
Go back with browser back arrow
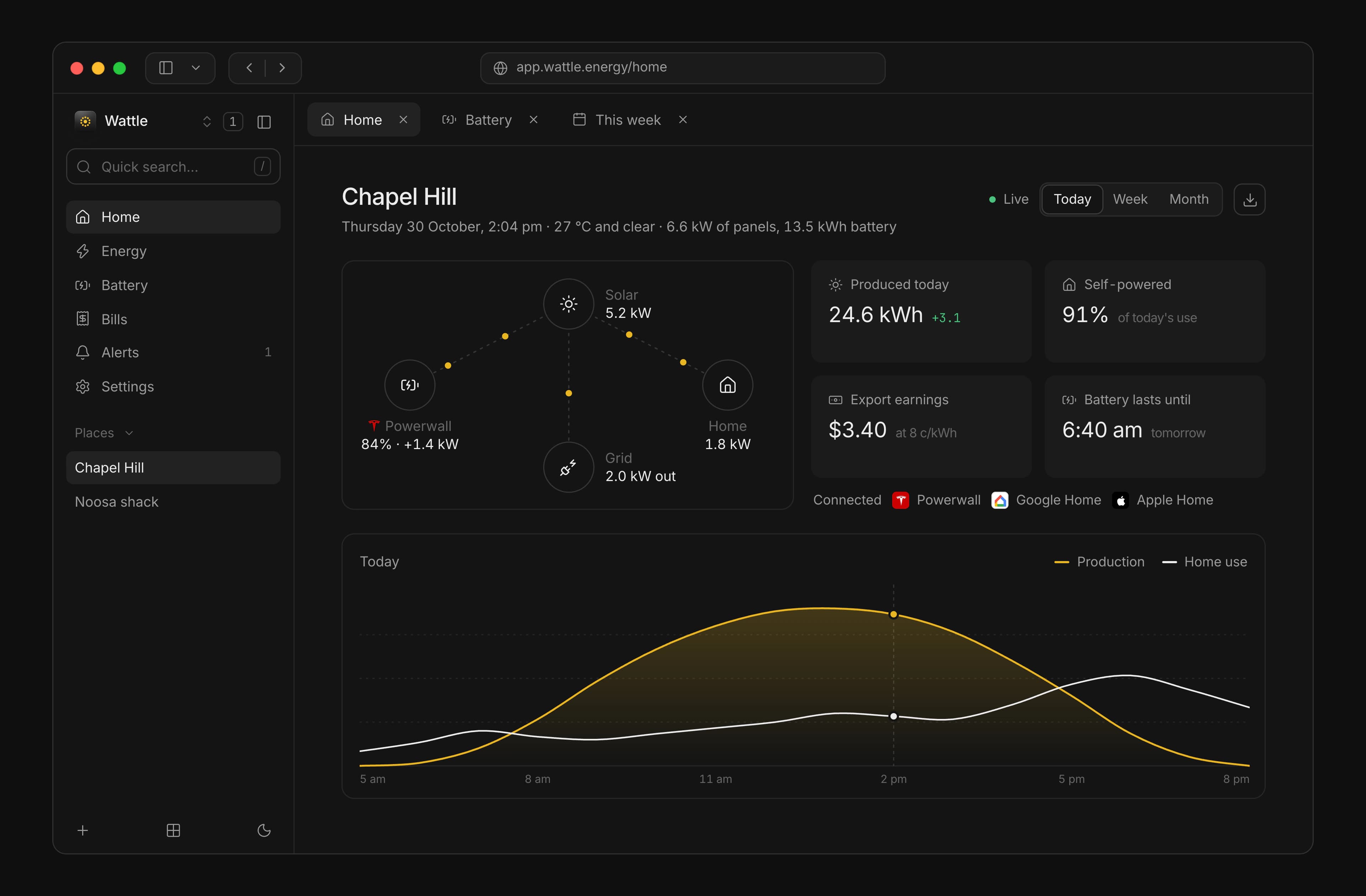point(249,68)
